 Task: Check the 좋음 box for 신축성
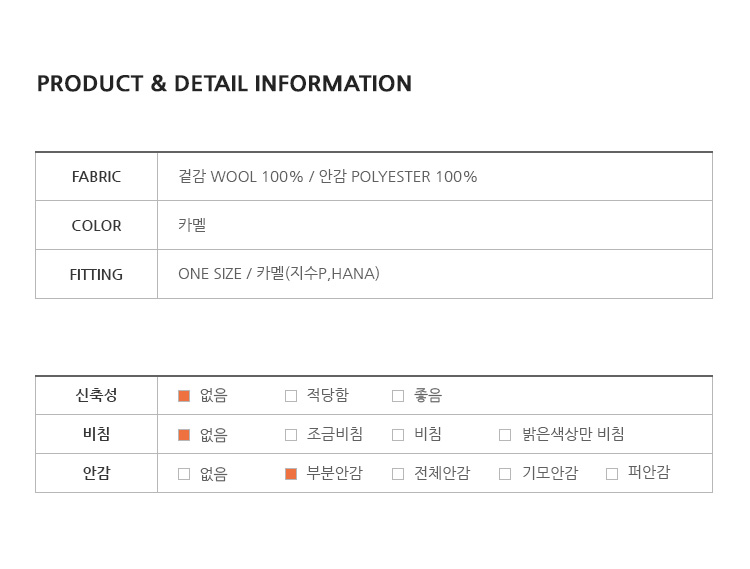pos(398,396)
